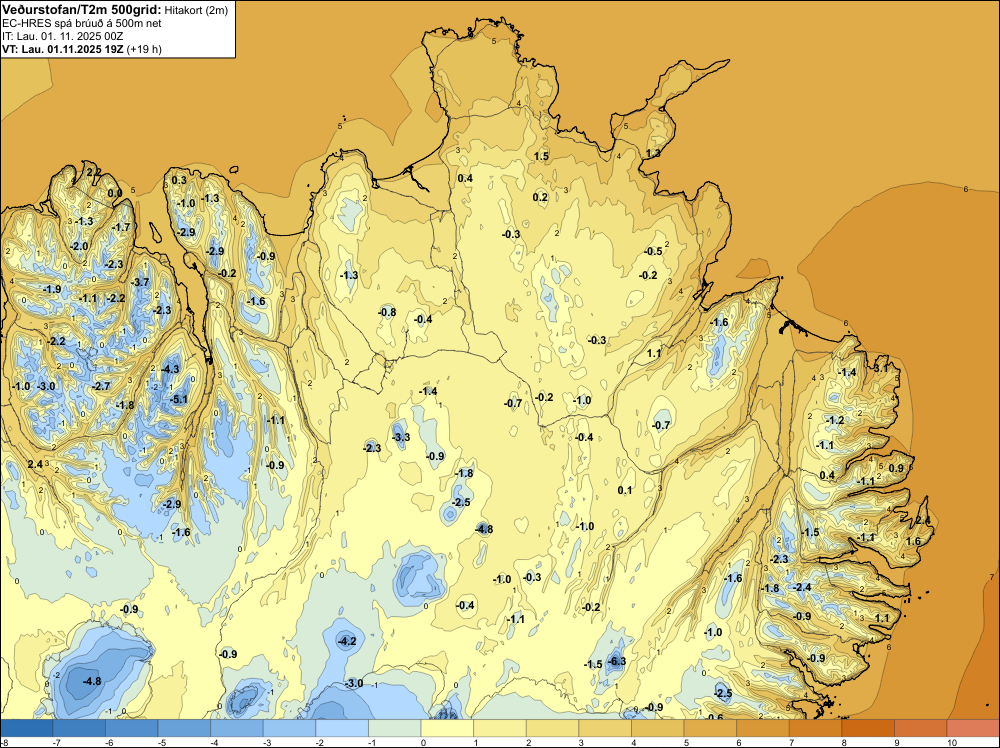Click the '0.2' temperature value
1000x748 pixels.
(x=540, y=197)
